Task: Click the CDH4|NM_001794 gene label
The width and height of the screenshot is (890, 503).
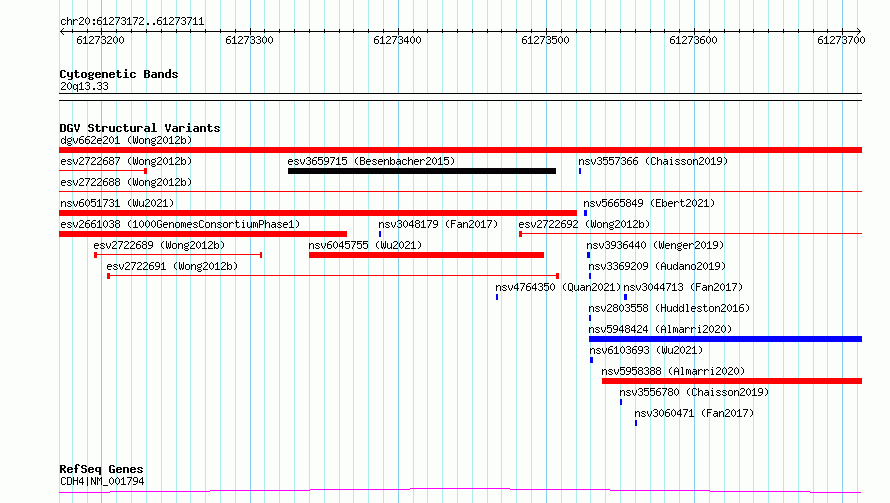Action: 102,481
